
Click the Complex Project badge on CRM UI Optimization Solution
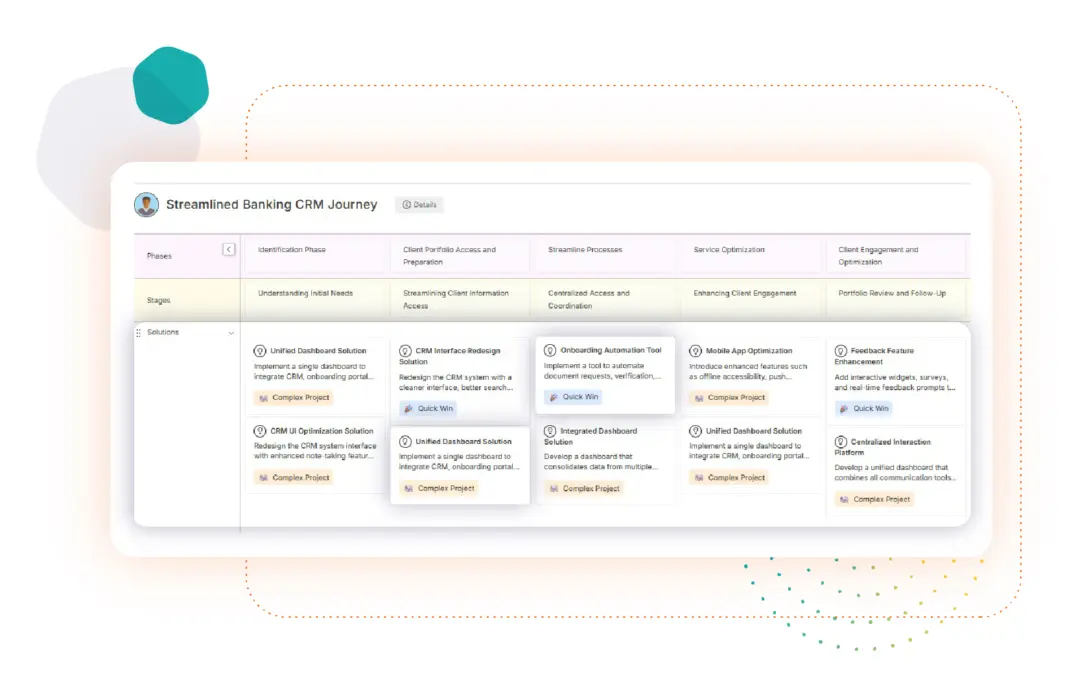coord(293,477)
